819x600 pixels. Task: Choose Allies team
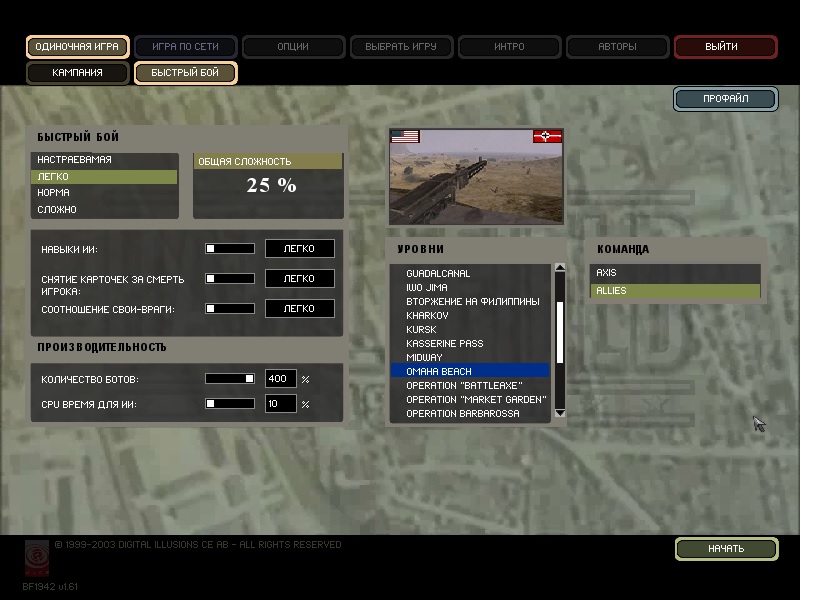(x=675, y=291)
